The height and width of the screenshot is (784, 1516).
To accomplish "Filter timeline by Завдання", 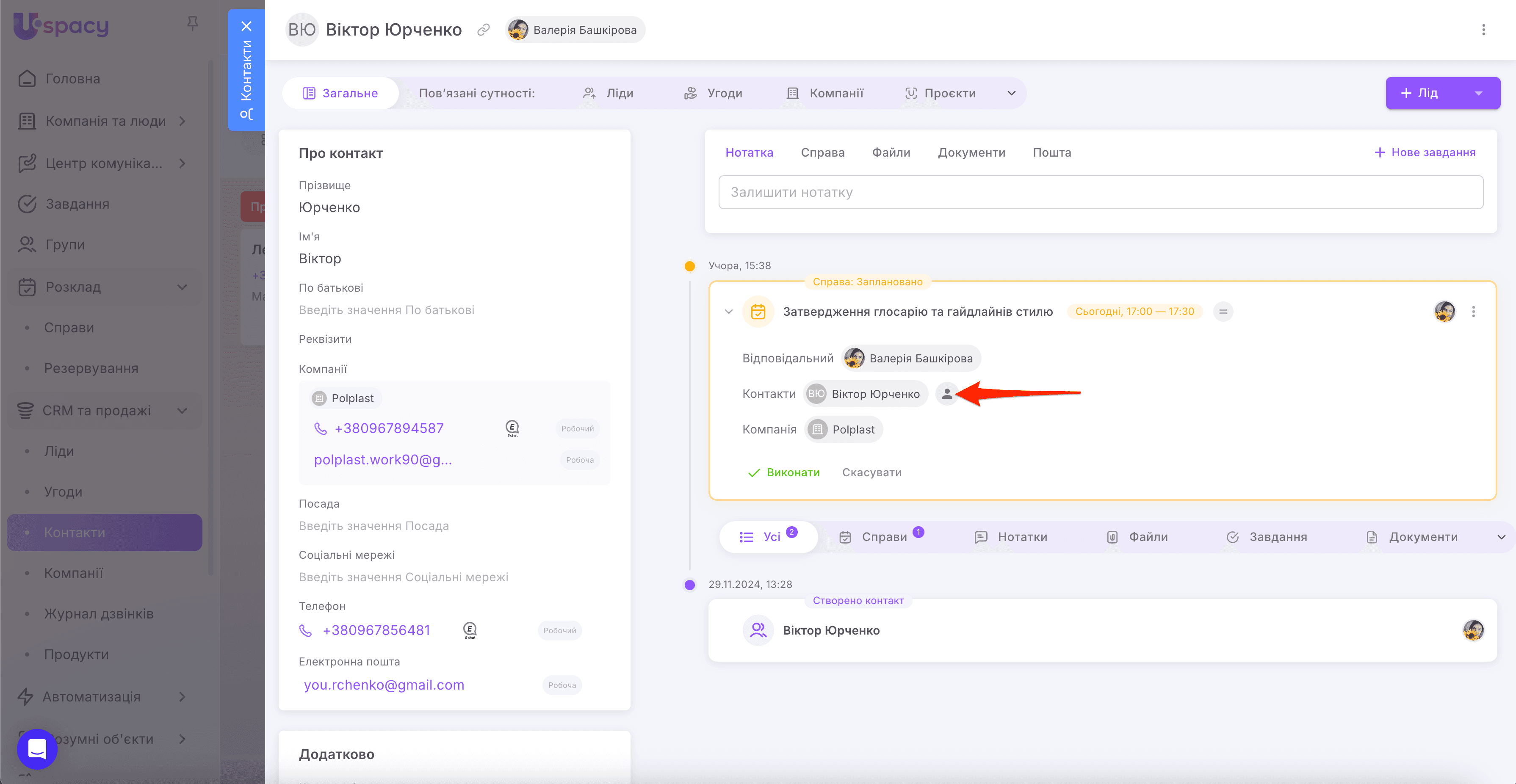I will pyautogui.click(x=1267, y=536).
